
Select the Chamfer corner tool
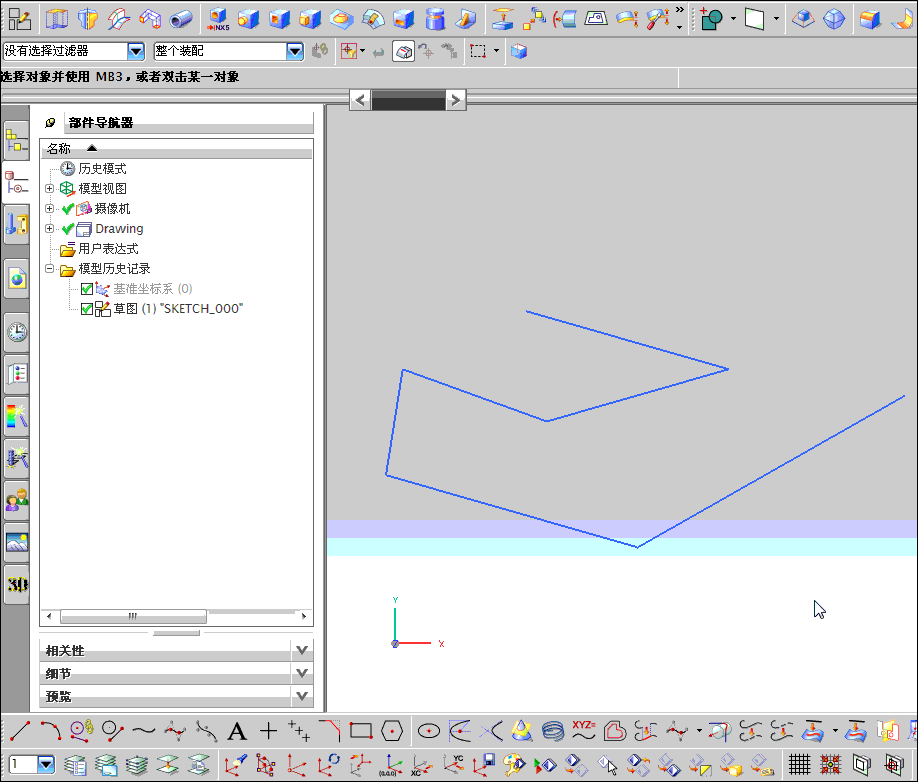(330, 731)
